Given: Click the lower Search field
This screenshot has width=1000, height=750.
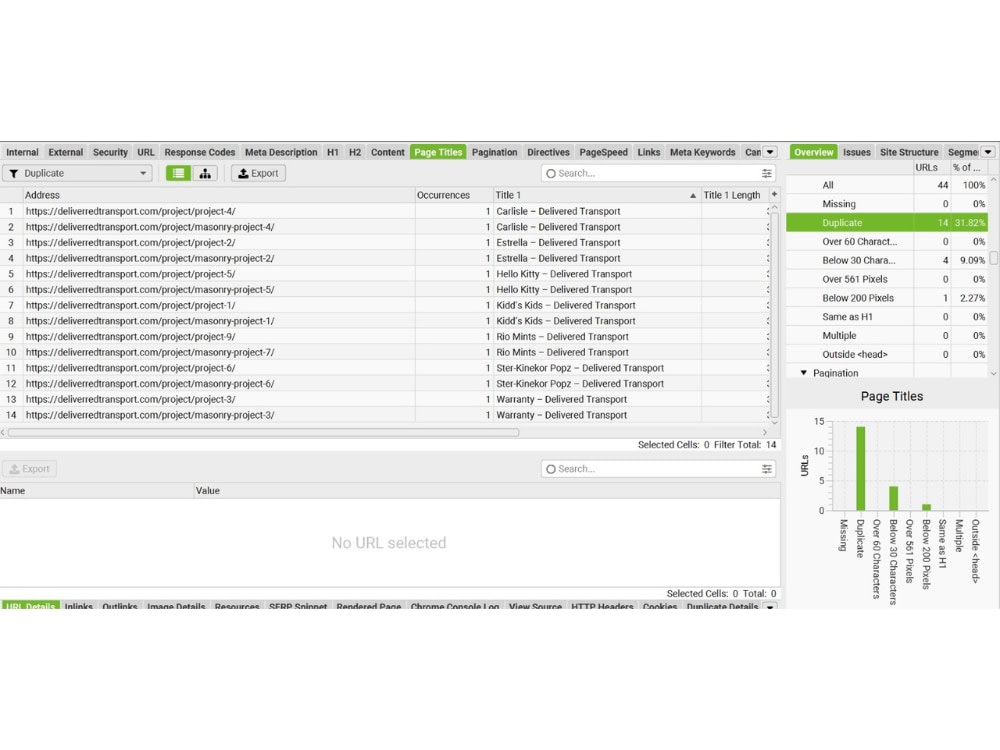Looking at the screenshot, I should coord(658,469).
